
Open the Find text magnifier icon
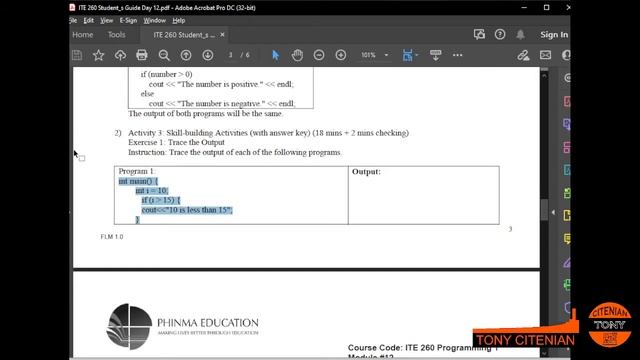pos(164,55)
